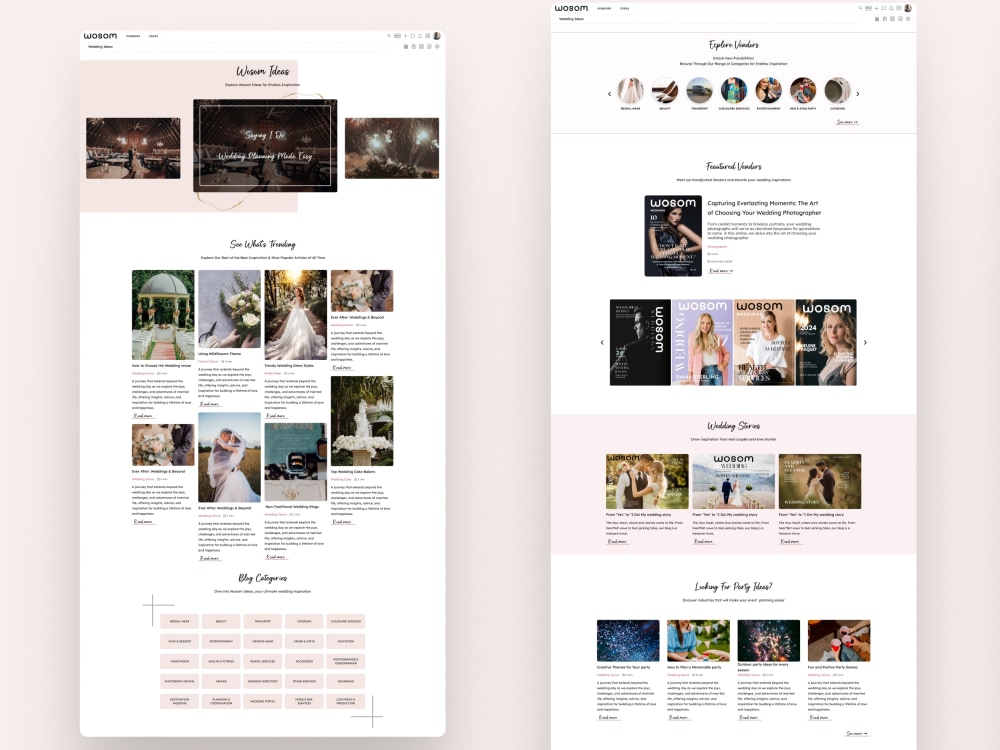The width and height of the screenshot is (1000, 750).
Task: Open the Wosom 2024 magazine cover in the carousel
Action: (x=826, y=342)
